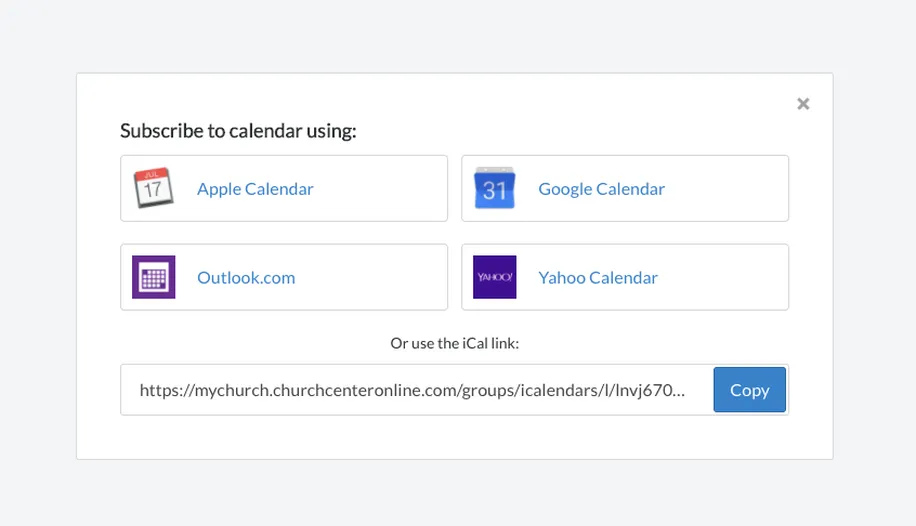Open the Google Calendar text link
916x526 pixels.
point(601,189)
